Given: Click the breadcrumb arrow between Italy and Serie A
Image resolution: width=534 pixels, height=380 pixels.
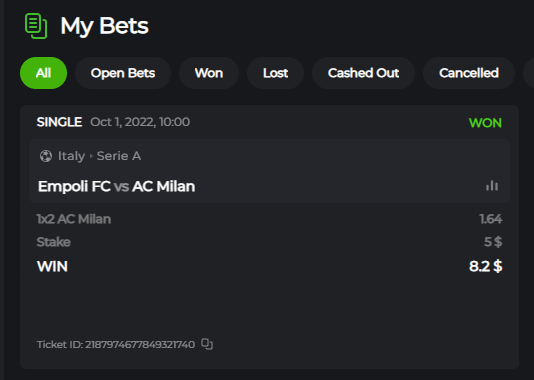Looking at the screenshot, I should coord(91,156).
